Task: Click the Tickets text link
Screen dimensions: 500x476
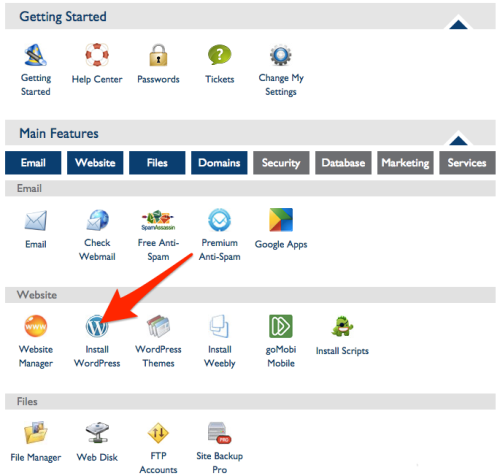Action: 220,79
